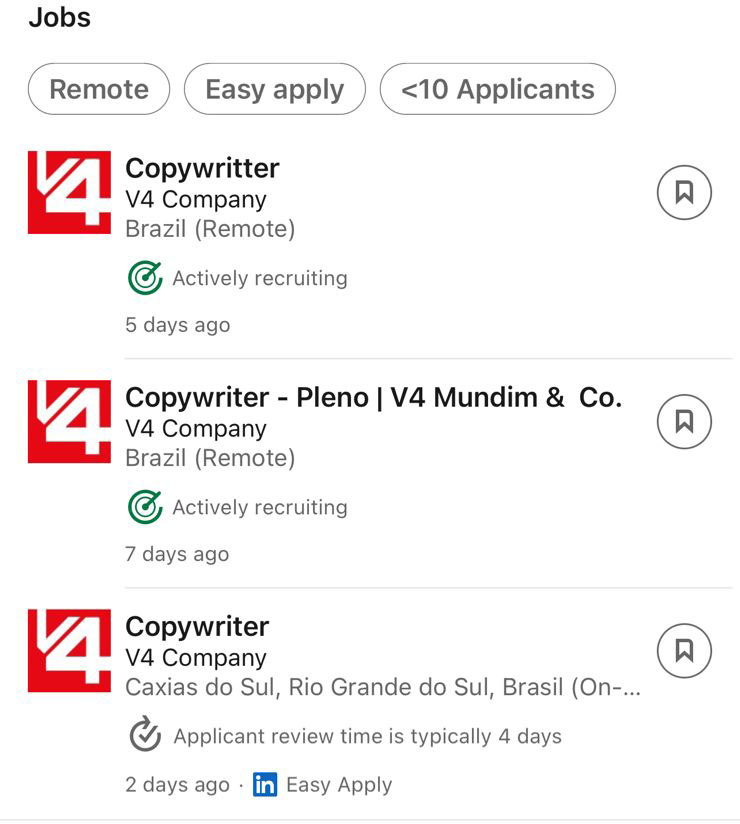Bookmark the Copywriter - Pleno job
The image size is (740, 824).
[x=684, y=421]
